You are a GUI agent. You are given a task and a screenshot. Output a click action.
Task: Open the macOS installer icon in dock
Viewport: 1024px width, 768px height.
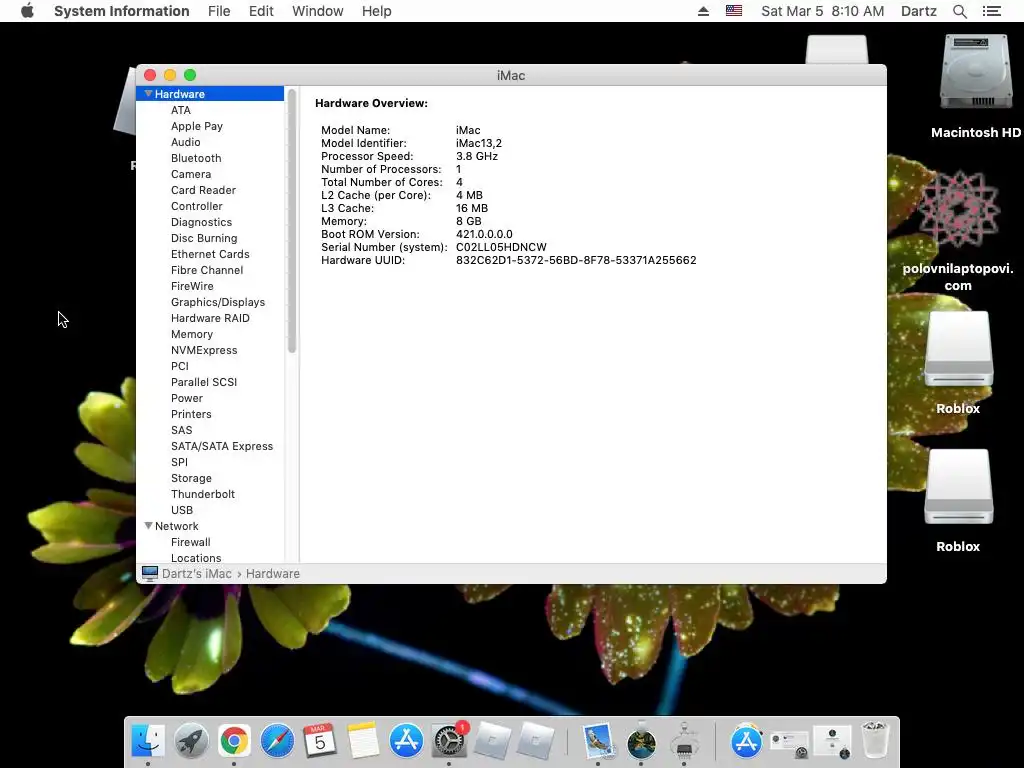(x=641, y=741)
